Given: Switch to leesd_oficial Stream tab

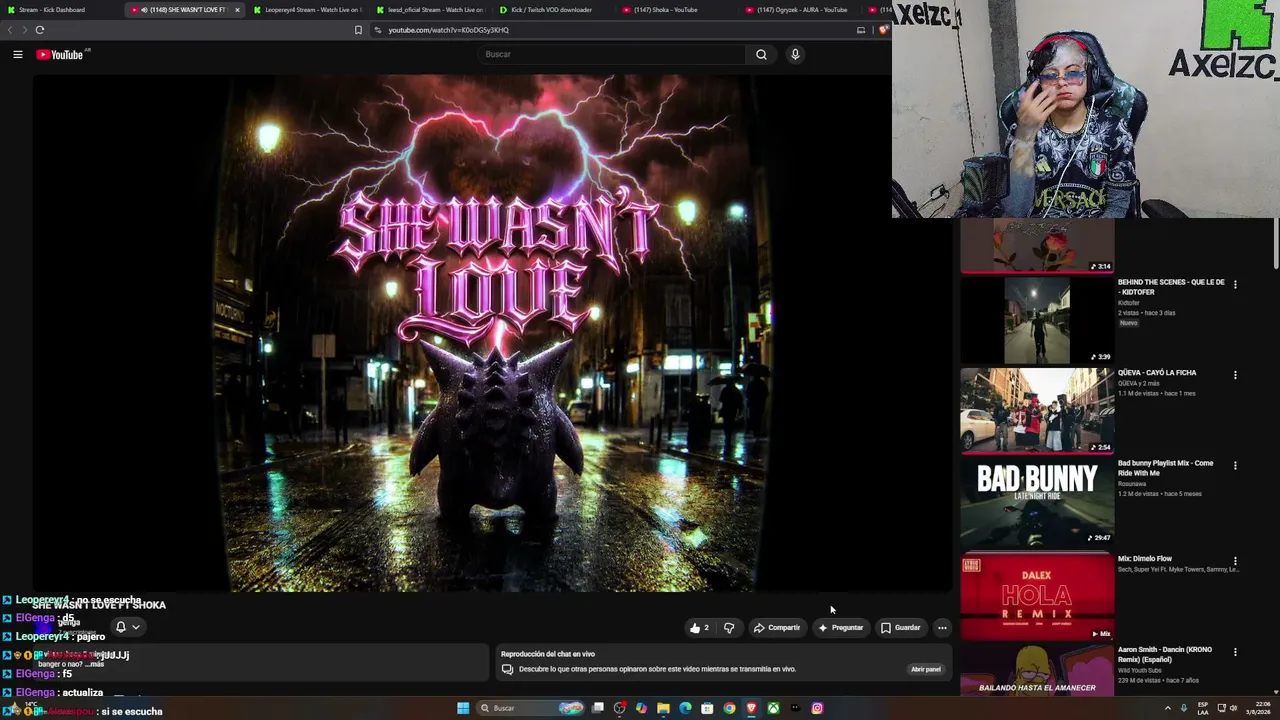Looking at the screenshot, I should click(x=430, y=10).
